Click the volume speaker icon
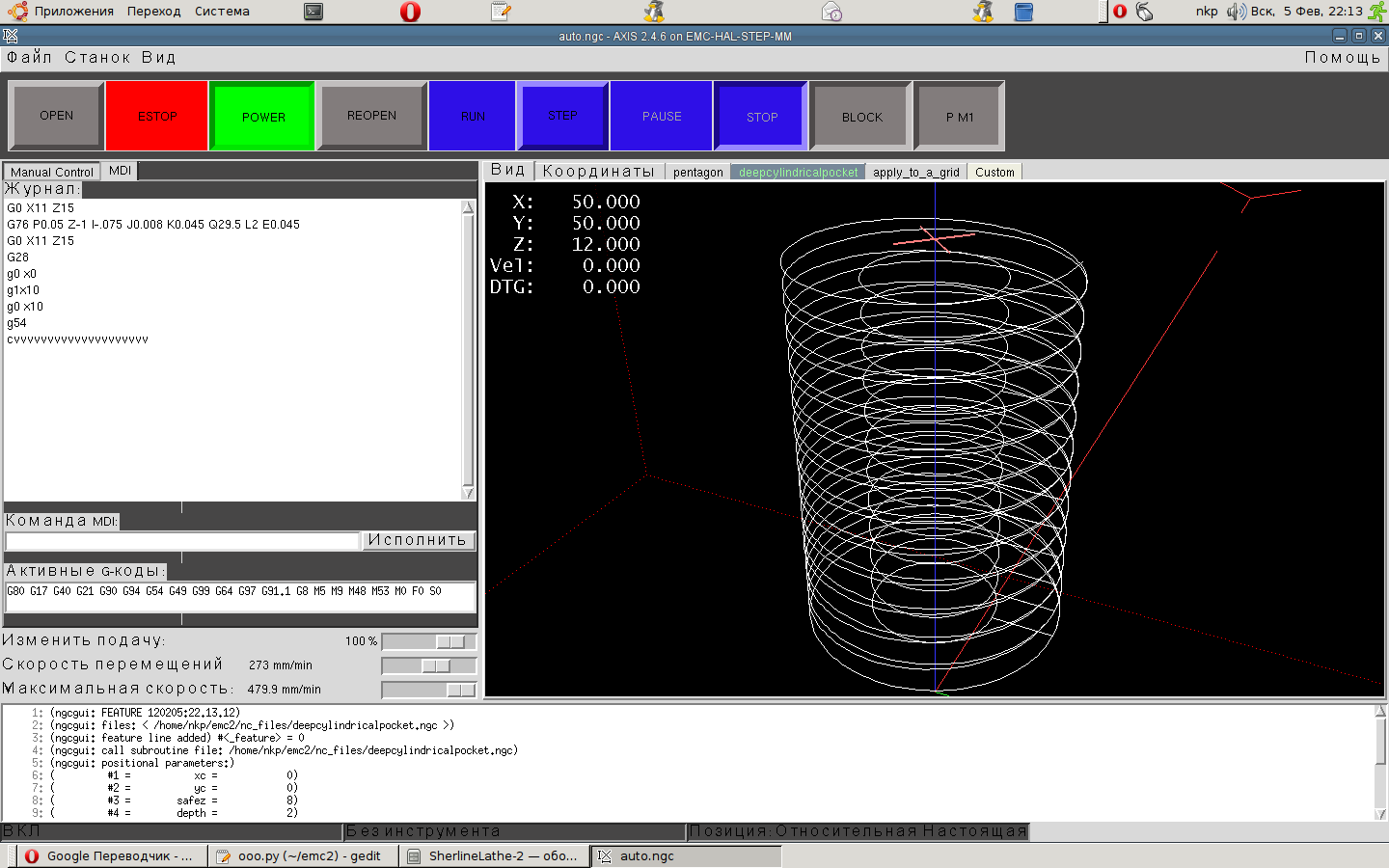The image size is (1389, 868). (x=1236, y=12)
